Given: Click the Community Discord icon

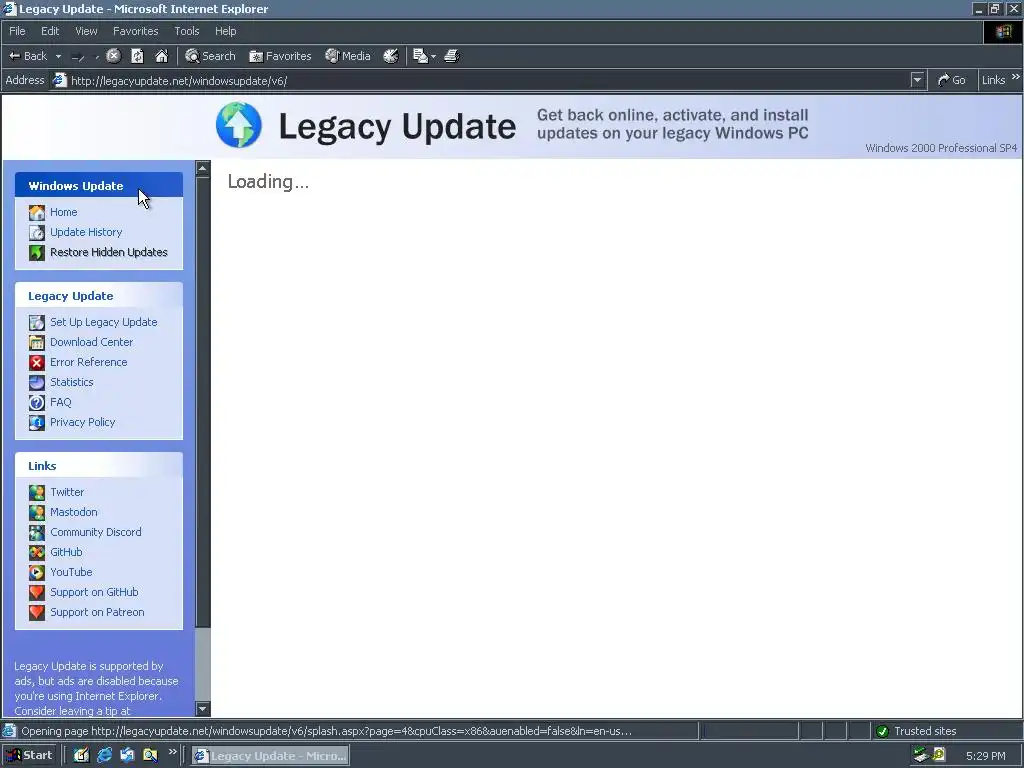Looking at the screenshot, I should [x=37, y=533].
